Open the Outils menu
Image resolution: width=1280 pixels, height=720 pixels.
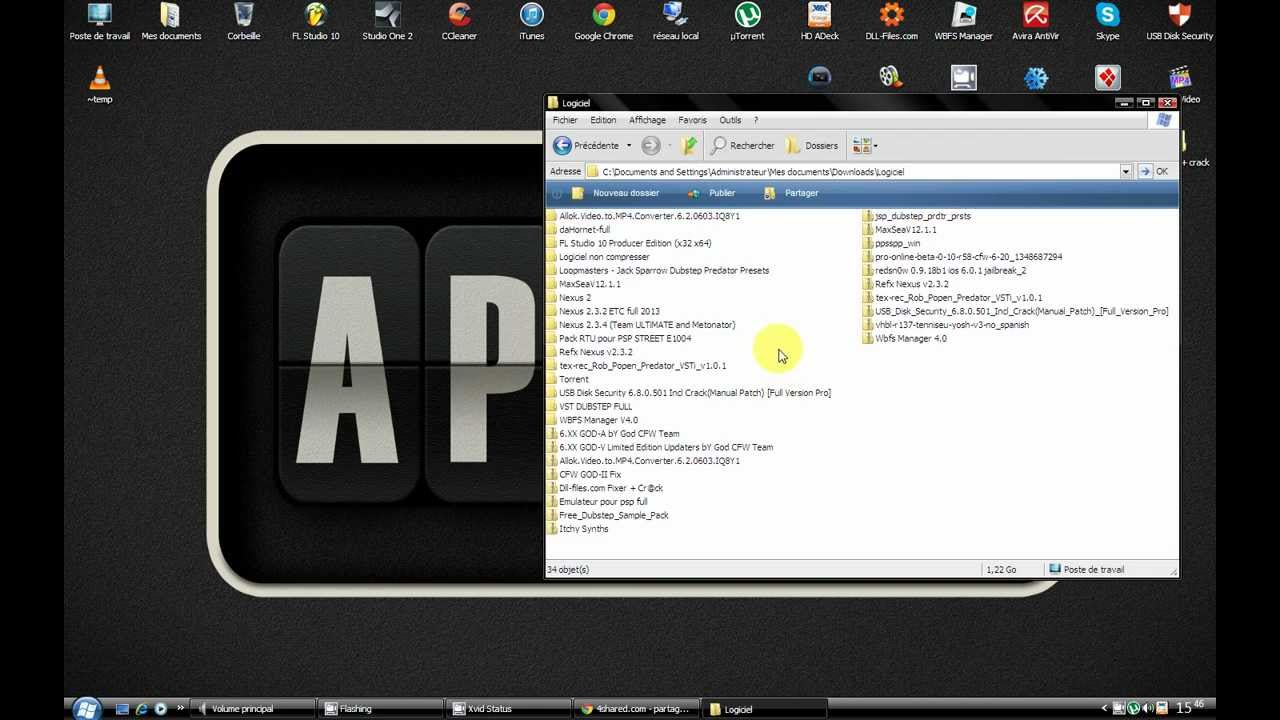click(730, 120)
